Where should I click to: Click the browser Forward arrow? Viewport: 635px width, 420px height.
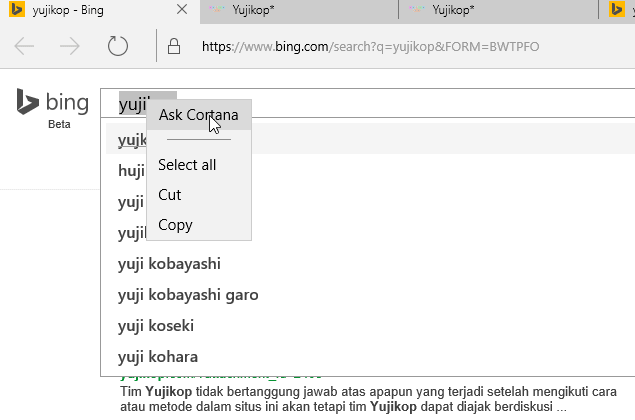pos(70,46)
